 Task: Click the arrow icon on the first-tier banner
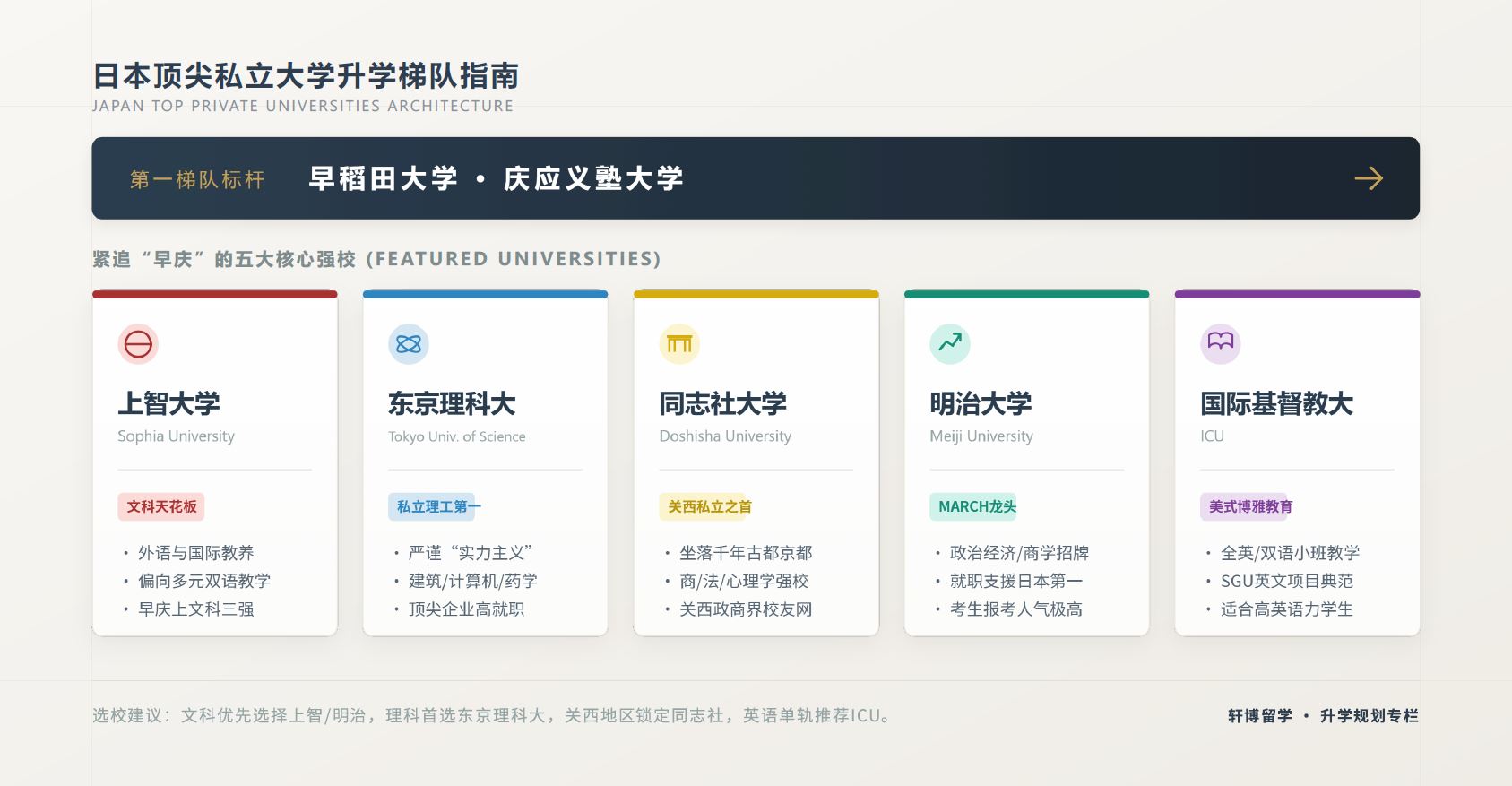point(1369,178)
